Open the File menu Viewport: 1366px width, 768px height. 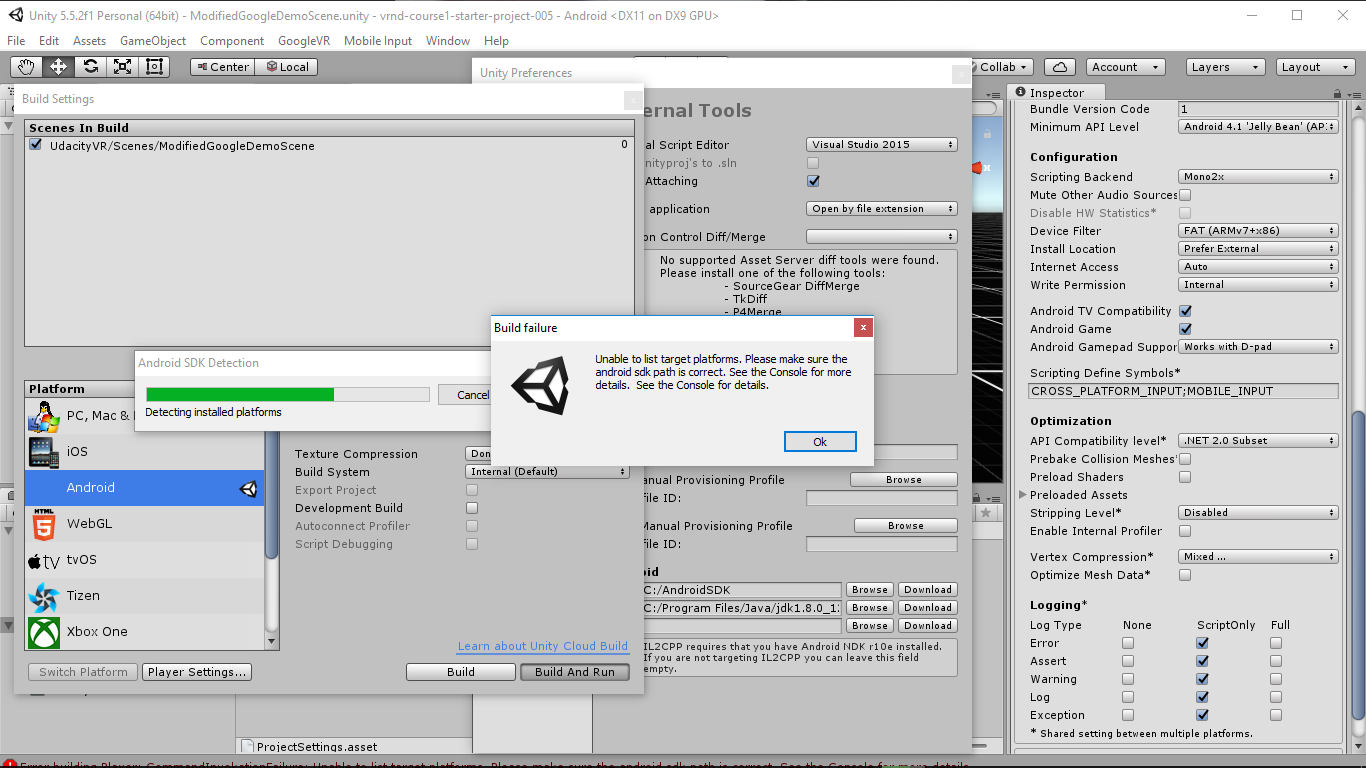pos(16,41)
